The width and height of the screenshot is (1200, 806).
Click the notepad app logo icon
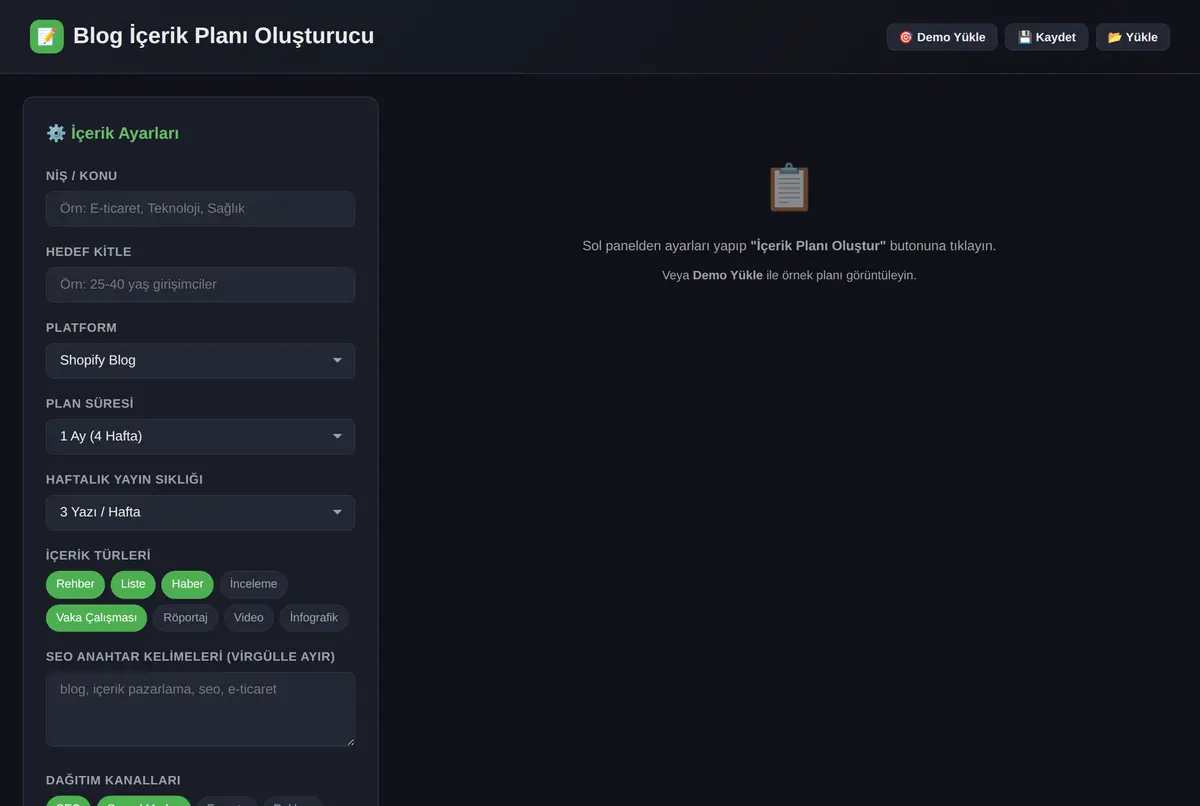click(x=47, y=37)
